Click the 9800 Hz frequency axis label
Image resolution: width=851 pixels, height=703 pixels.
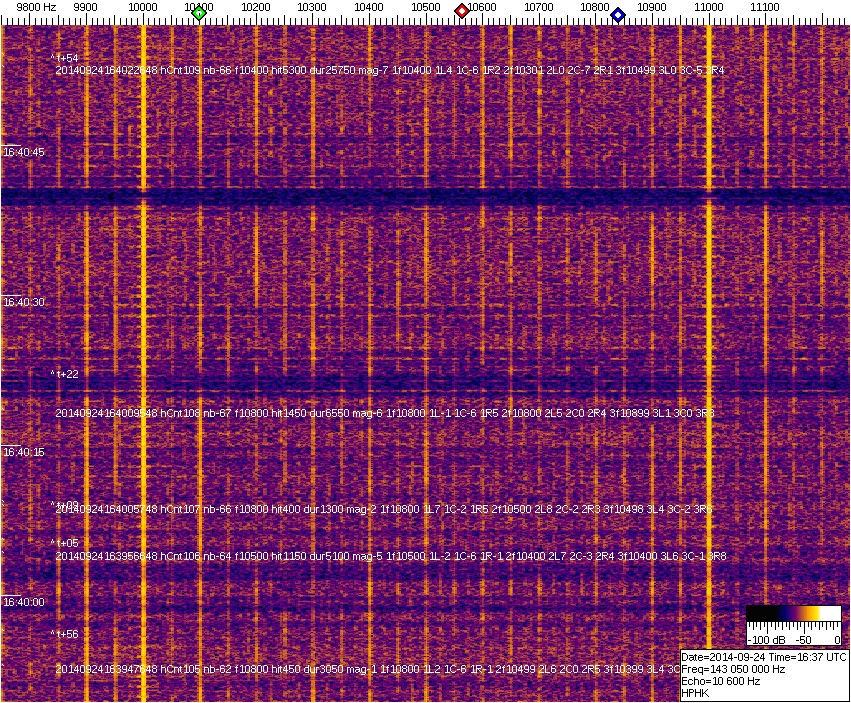pyautogui.click(x=36, y=7)
